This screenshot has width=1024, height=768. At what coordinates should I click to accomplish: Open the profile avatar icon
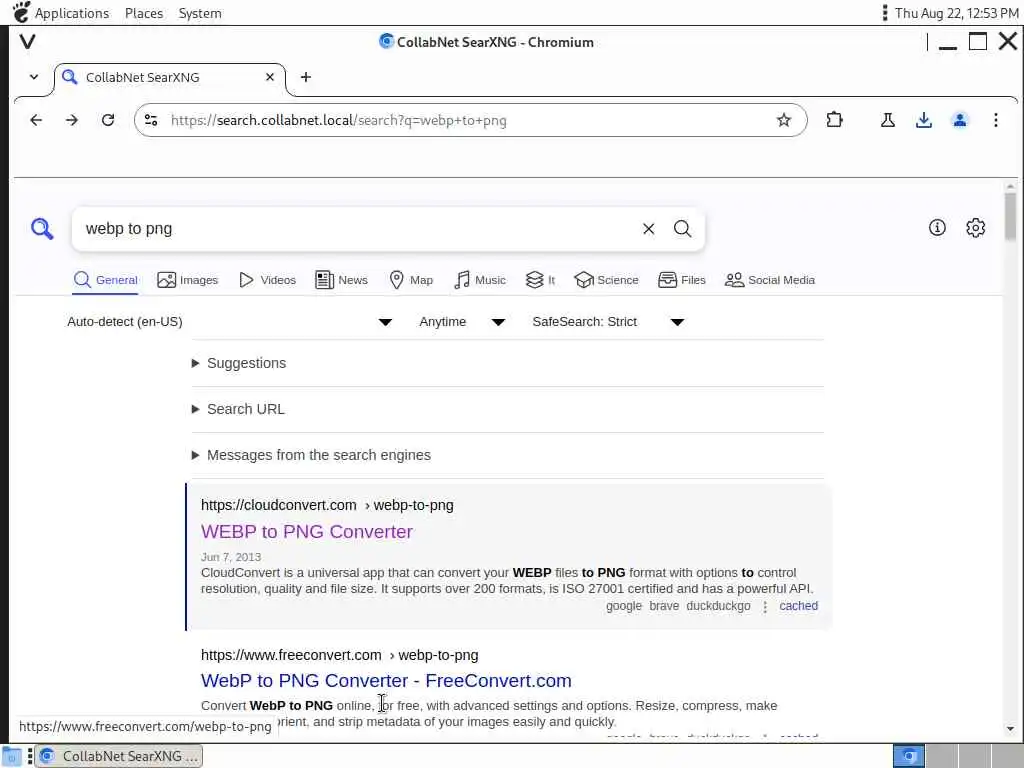click(x=960, y=120)
